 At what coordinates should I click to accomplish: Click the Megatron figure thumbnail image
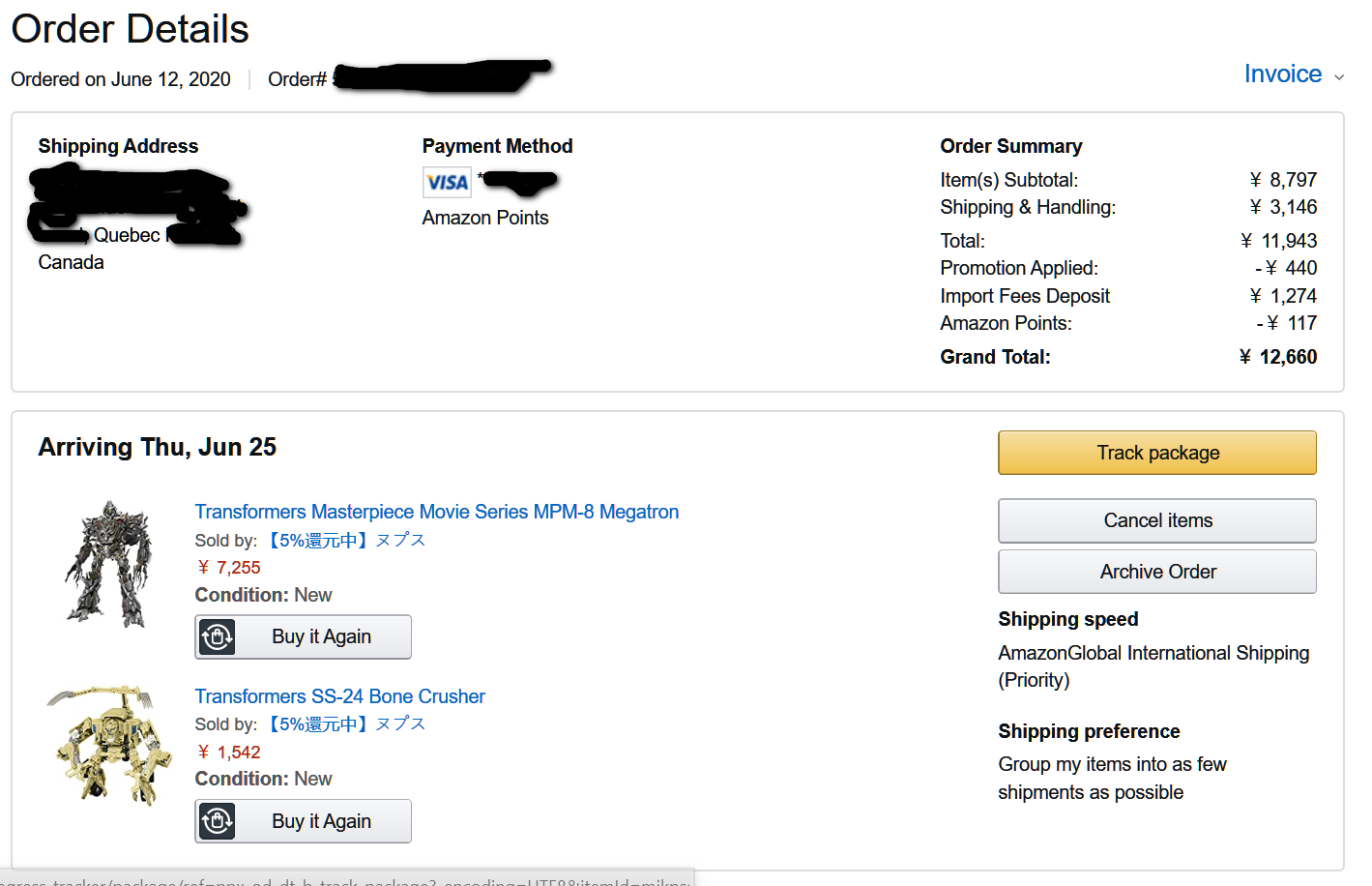coord(109,564)
